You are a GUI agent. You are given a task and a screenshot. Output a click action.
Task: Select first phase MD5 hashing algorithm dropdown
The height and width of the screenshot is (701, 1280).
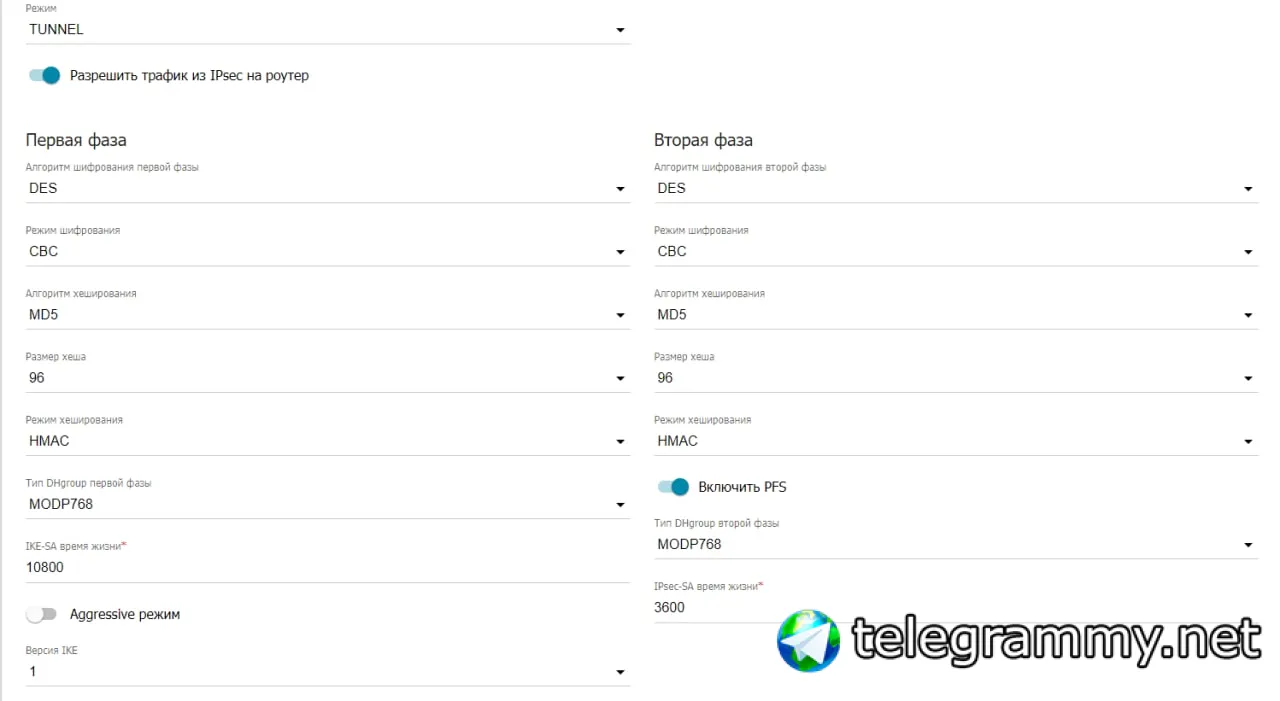click(x=328, y=315)
